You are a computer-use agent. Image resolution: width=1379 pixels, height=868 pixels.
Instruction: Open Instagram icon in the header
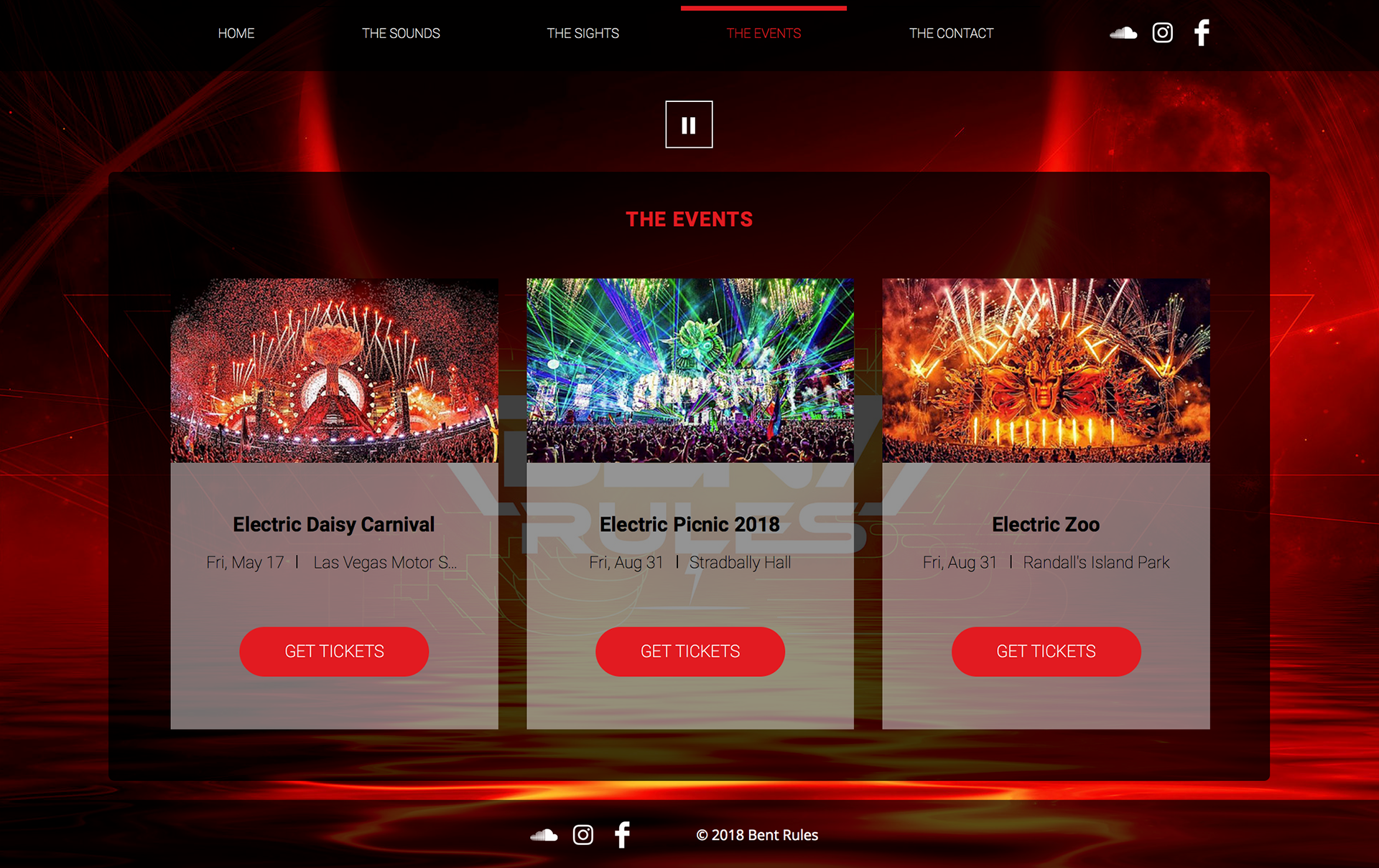[1163, 33]
